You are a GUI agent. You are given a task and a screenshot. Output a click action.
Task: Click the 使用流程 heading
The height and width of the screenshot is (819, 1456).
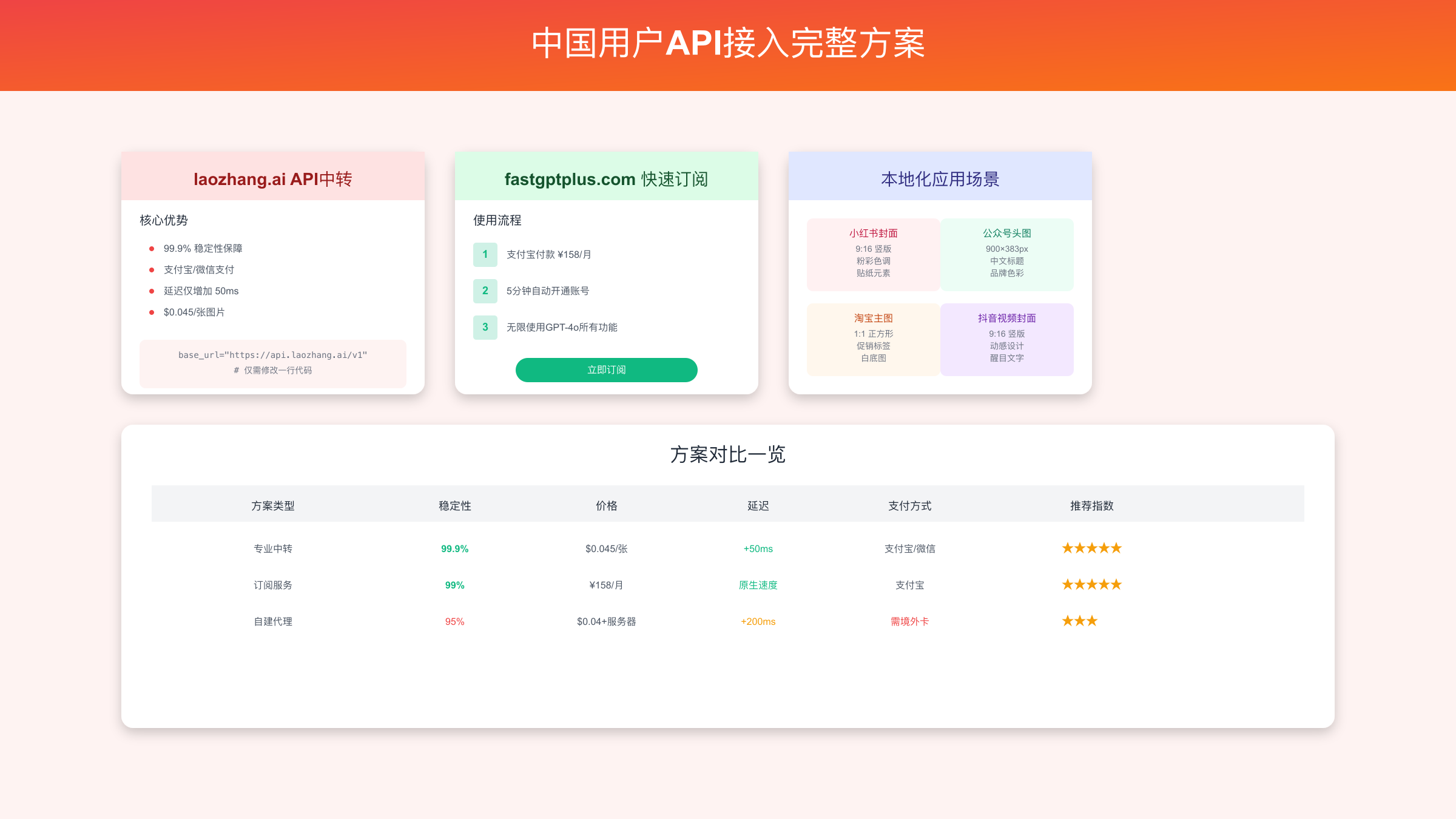click(497, 220)
